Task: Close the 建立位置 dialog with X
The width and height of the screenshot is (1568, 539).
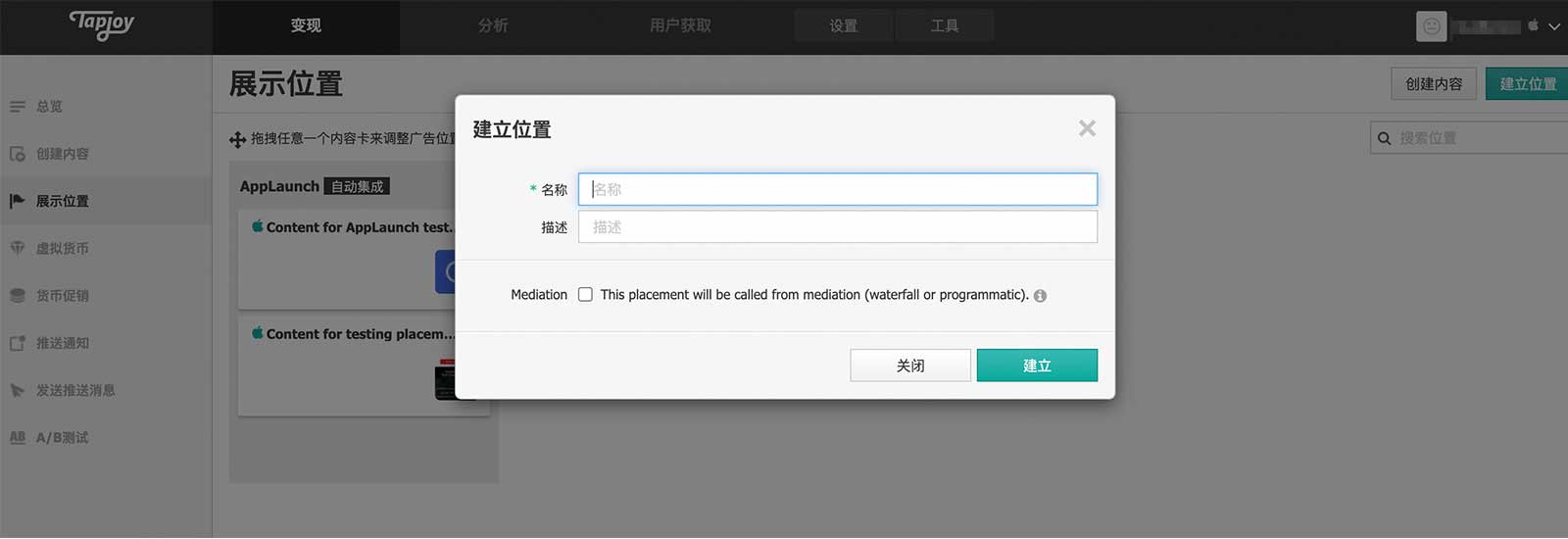Action: (1087, 128)
